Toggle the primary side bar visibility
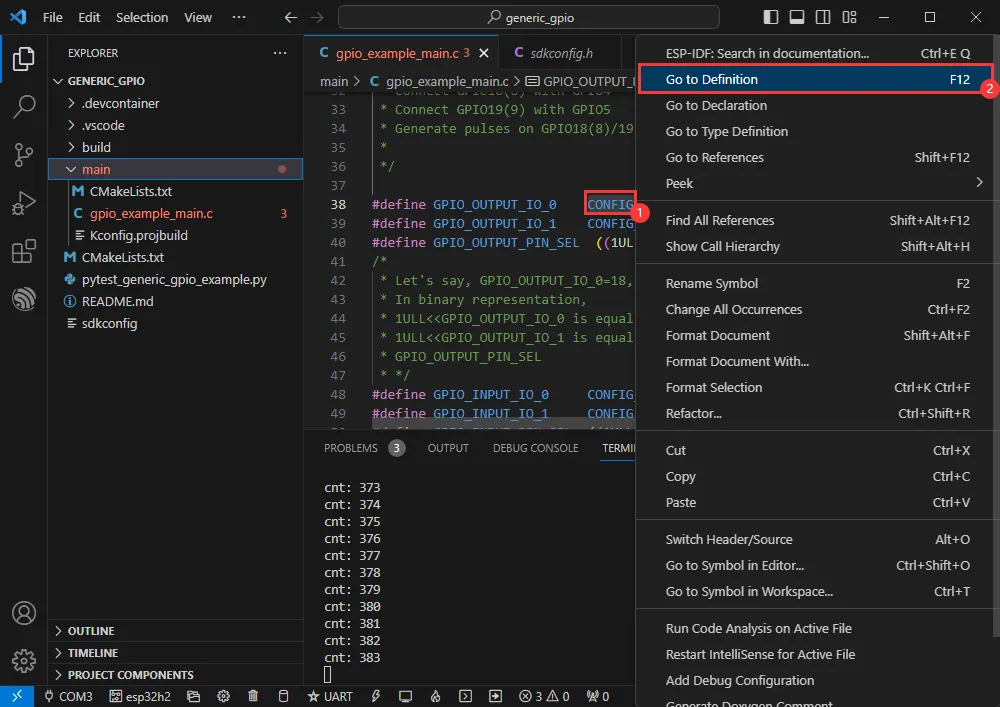The width and height of the screenshot is (1000, 707). (770, 17)
